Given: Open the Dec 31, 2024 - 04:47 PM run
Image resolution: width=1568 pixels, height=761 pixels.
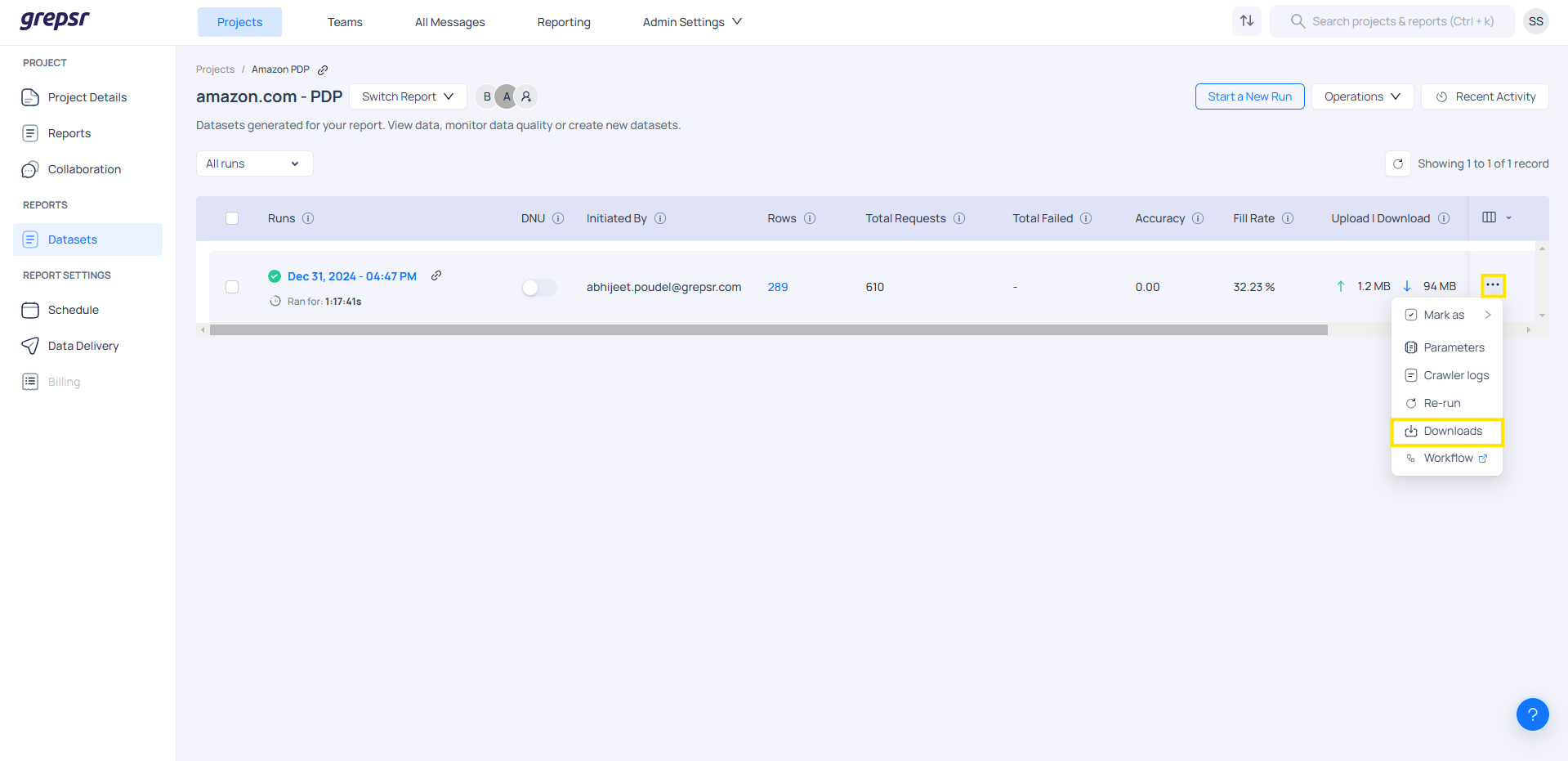Looking at the screenshot, I should (351, 276).
